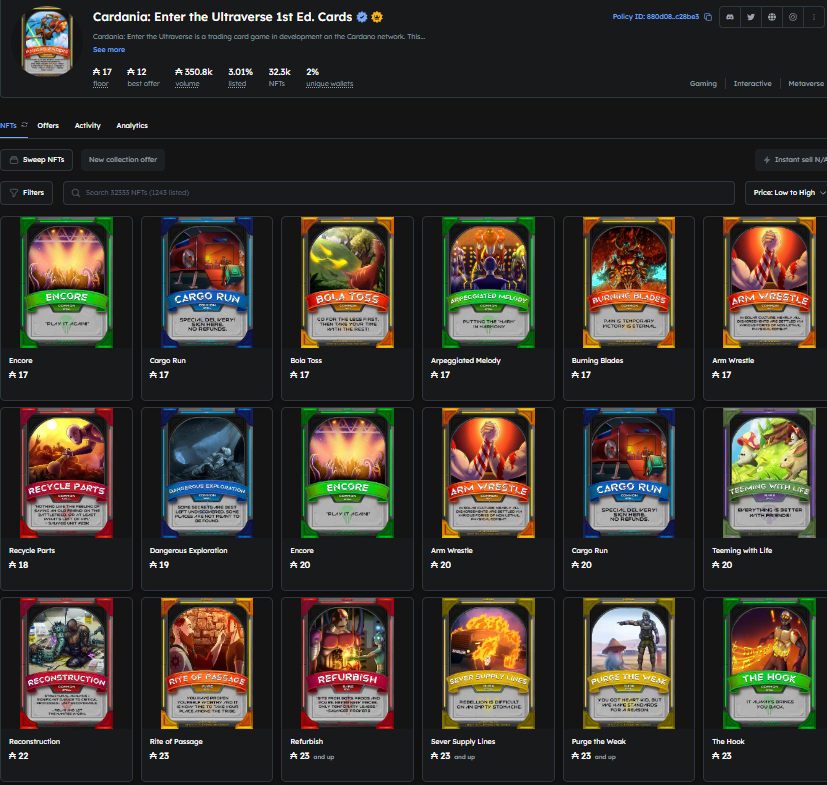
Task: Open the Price: Low to High sort dropdown
Action: click(x=786, y=193)
